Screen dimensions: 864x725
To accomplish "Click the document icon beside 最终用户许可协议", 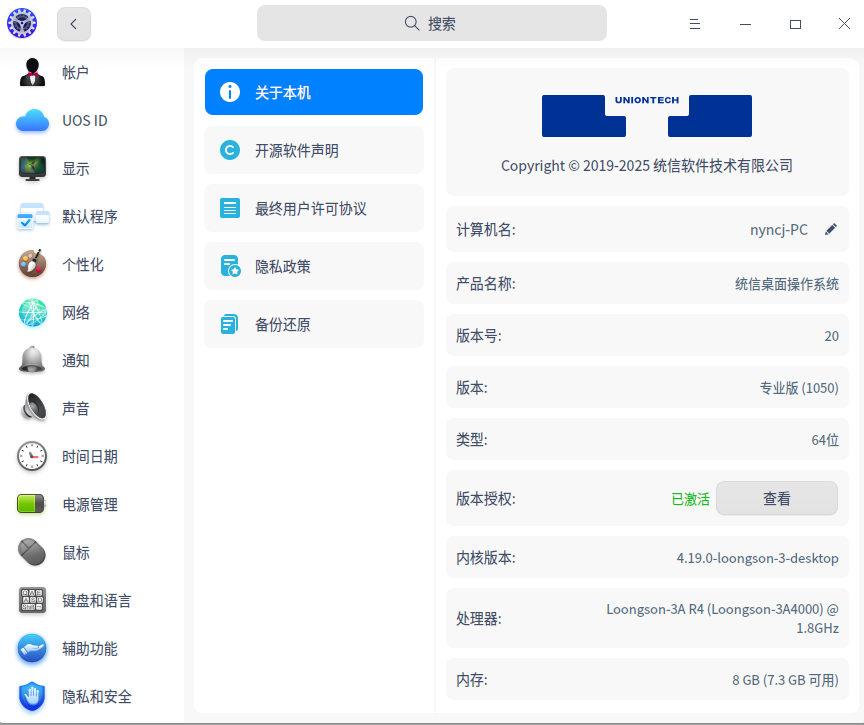I will (230, 208).
